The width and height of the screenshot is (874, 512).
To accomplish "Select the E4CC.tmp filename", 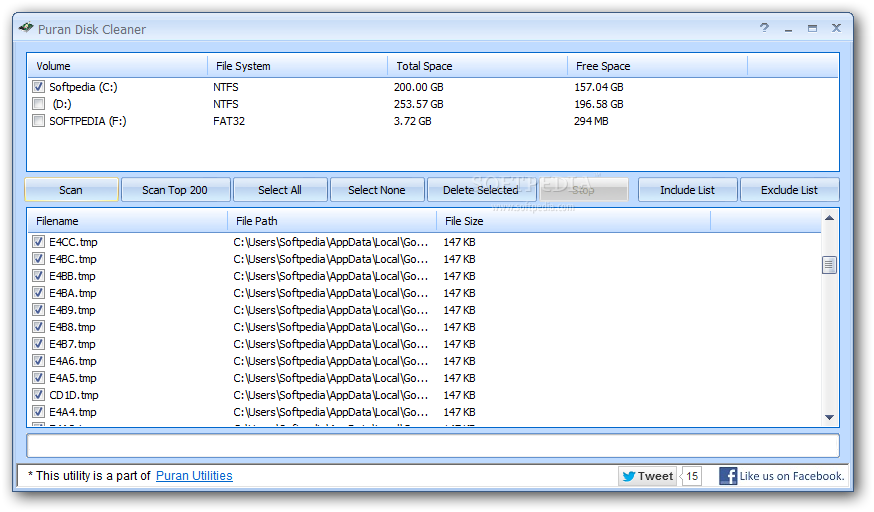I will pyautogui.click(x=74, y=242).
